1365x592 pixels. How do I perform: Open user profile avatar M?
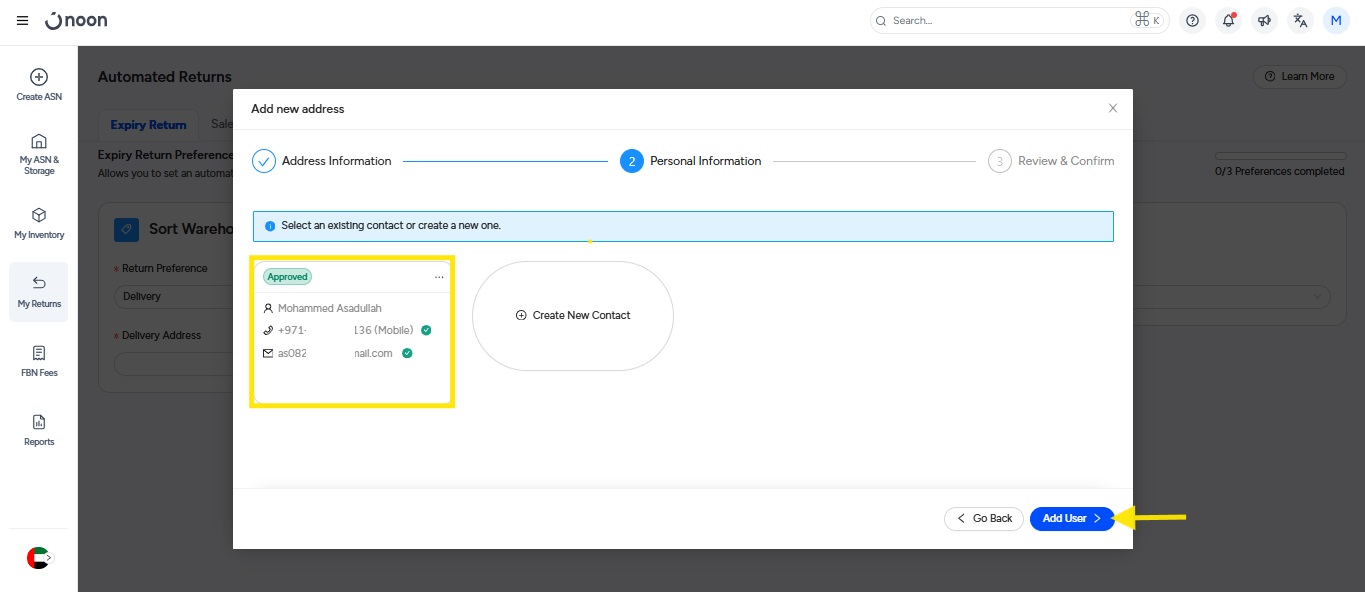point(1336,21)
